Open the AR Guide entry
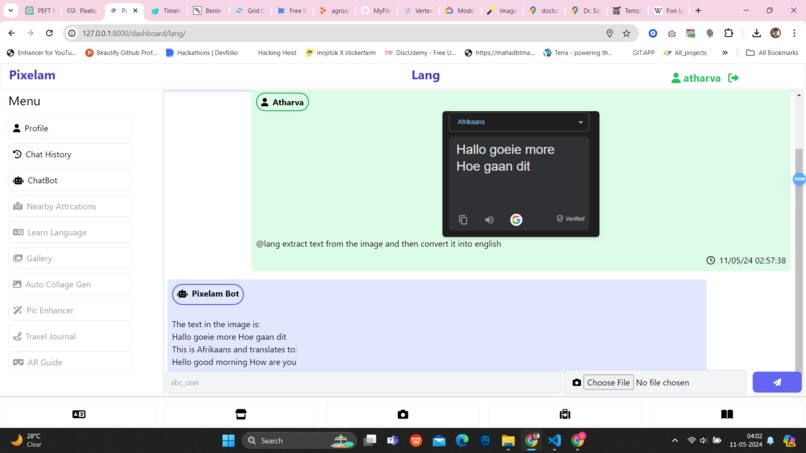Image resolution: width=806 pixels, height=453 pixels. [70, 362]
